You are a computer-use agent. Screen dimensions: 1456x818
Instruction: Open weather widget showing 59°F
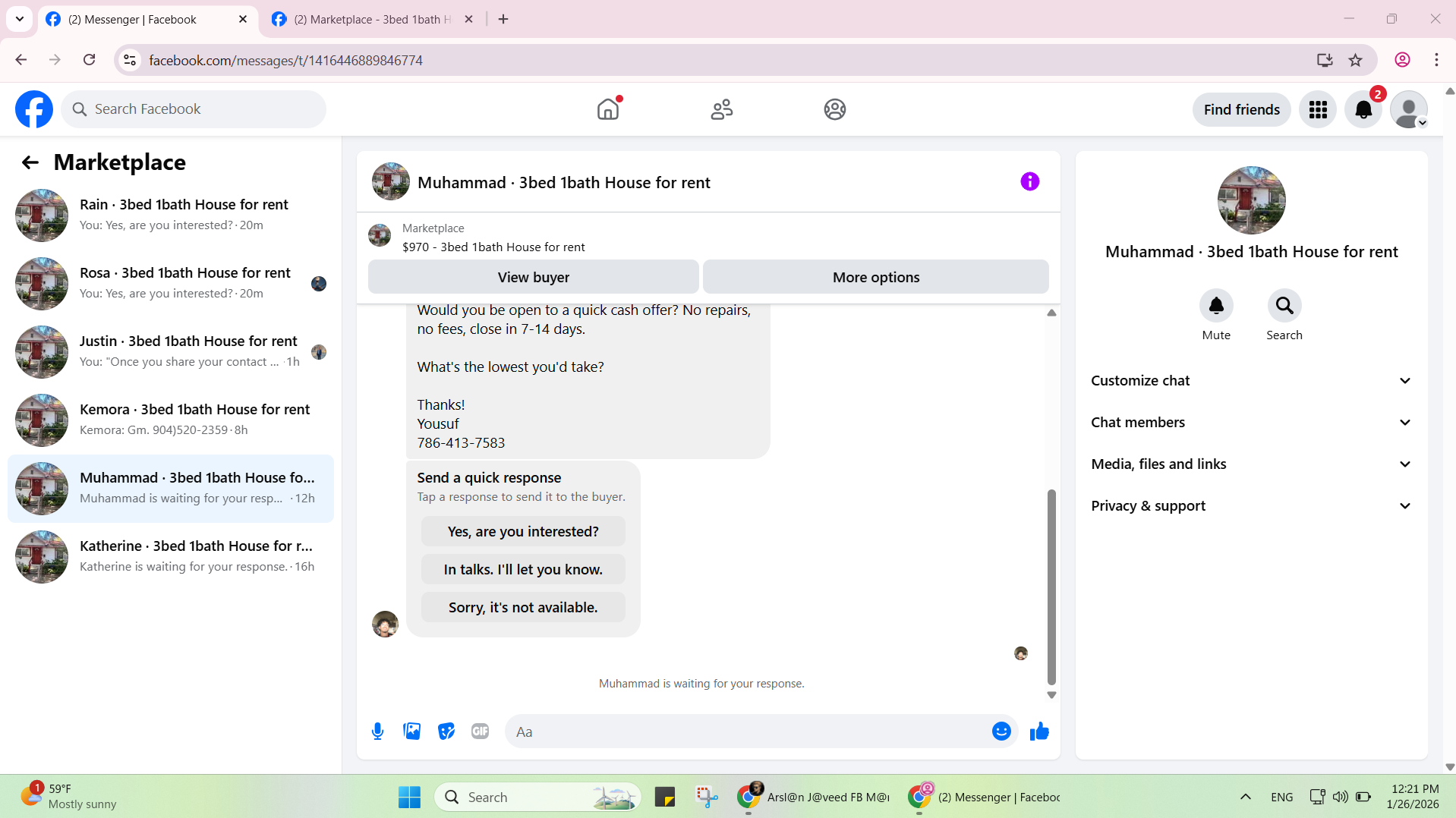(x=68, y=797)
